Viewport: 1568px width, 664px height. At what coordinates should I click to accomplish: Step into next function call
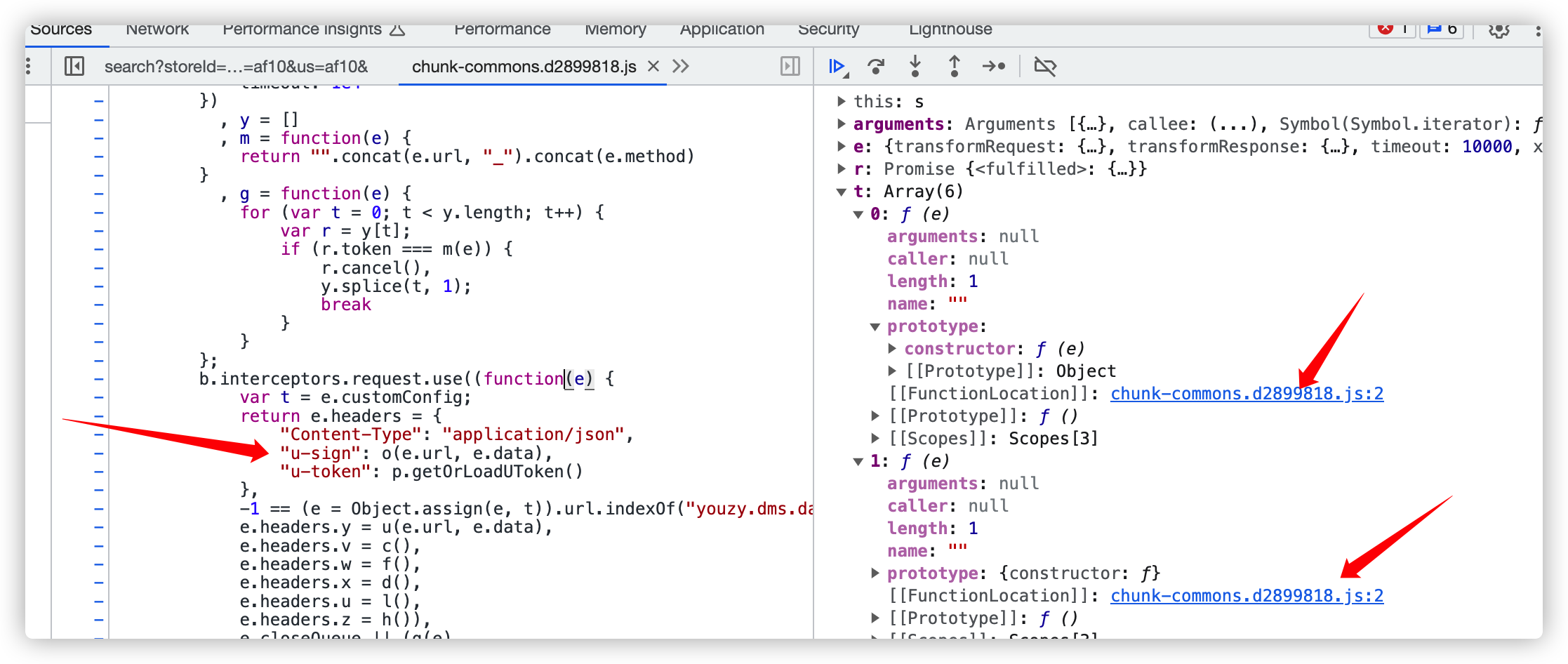click(915, 67)
